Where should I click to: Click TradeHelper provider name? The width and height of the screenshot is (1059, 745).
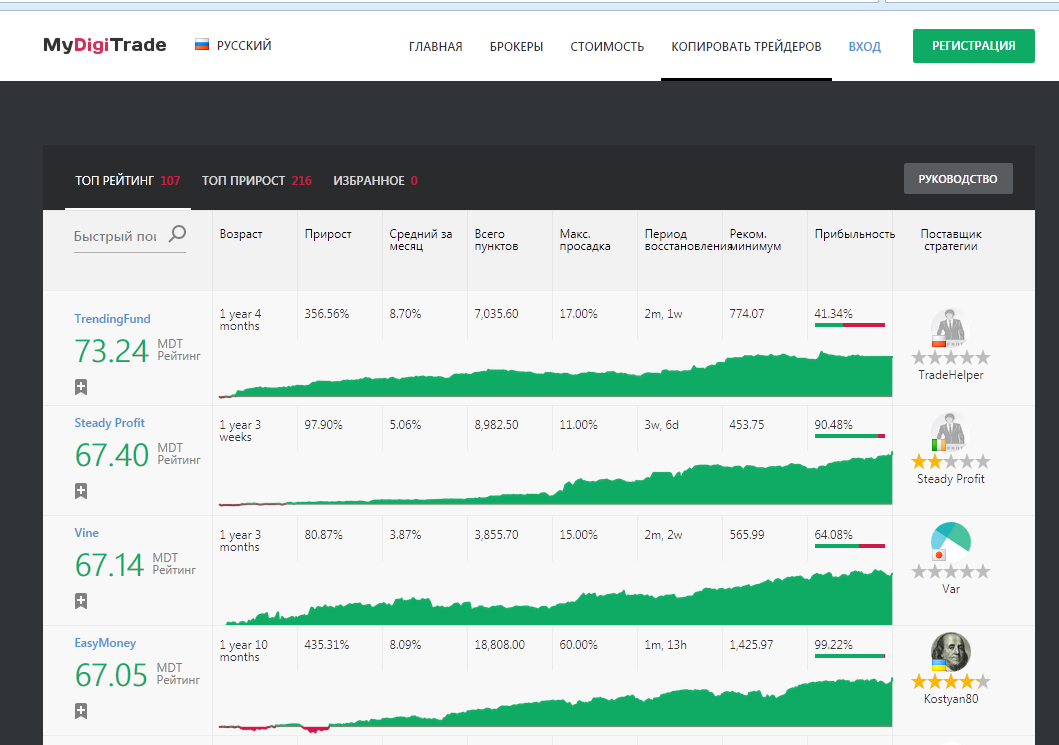click(950, 375)
